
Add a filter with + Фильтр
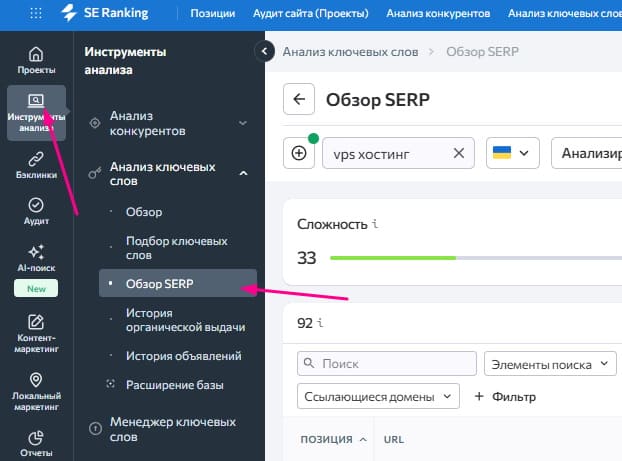(505, 396)
